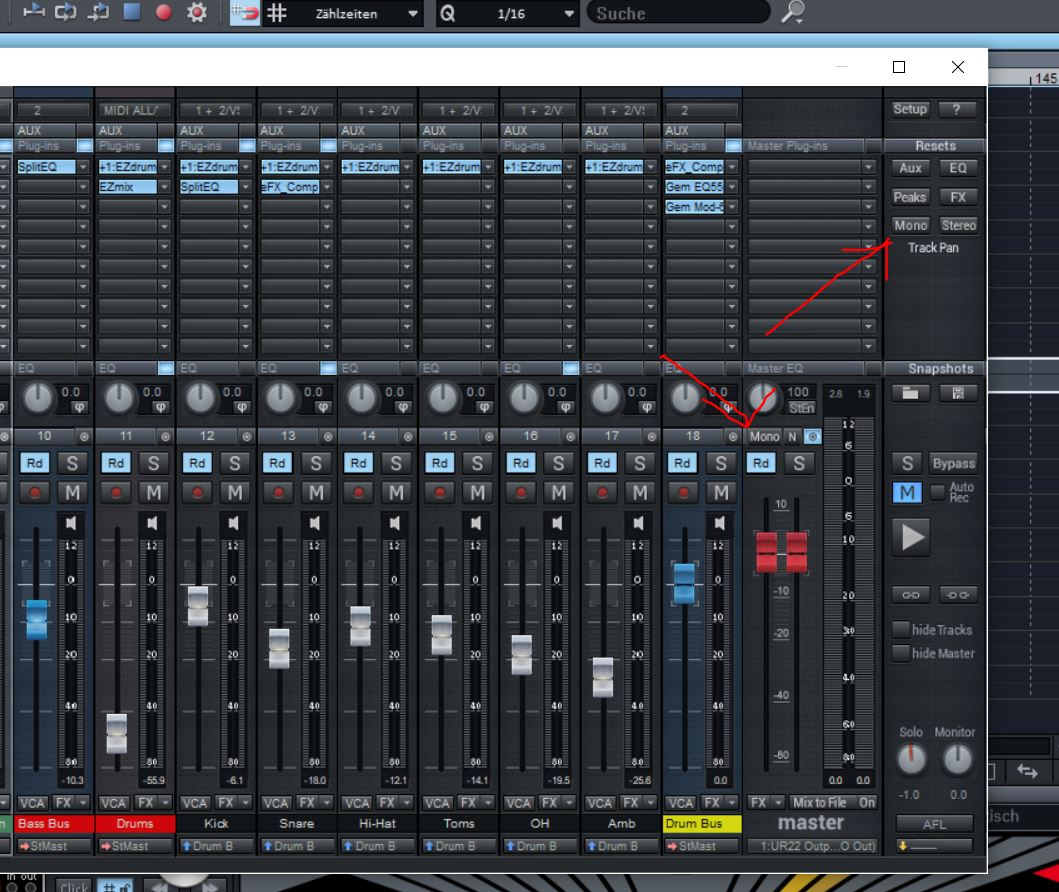Open the mixer Setup button
The image size is (1059, 892).
click(x=910, y=109)
